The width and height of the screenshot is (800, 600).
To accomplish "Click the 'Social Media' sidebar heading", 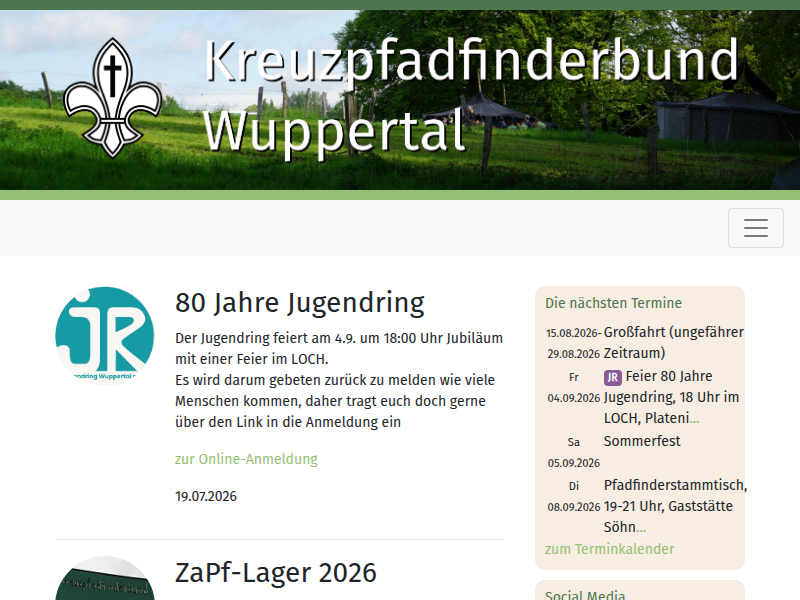I will (585, 595).
